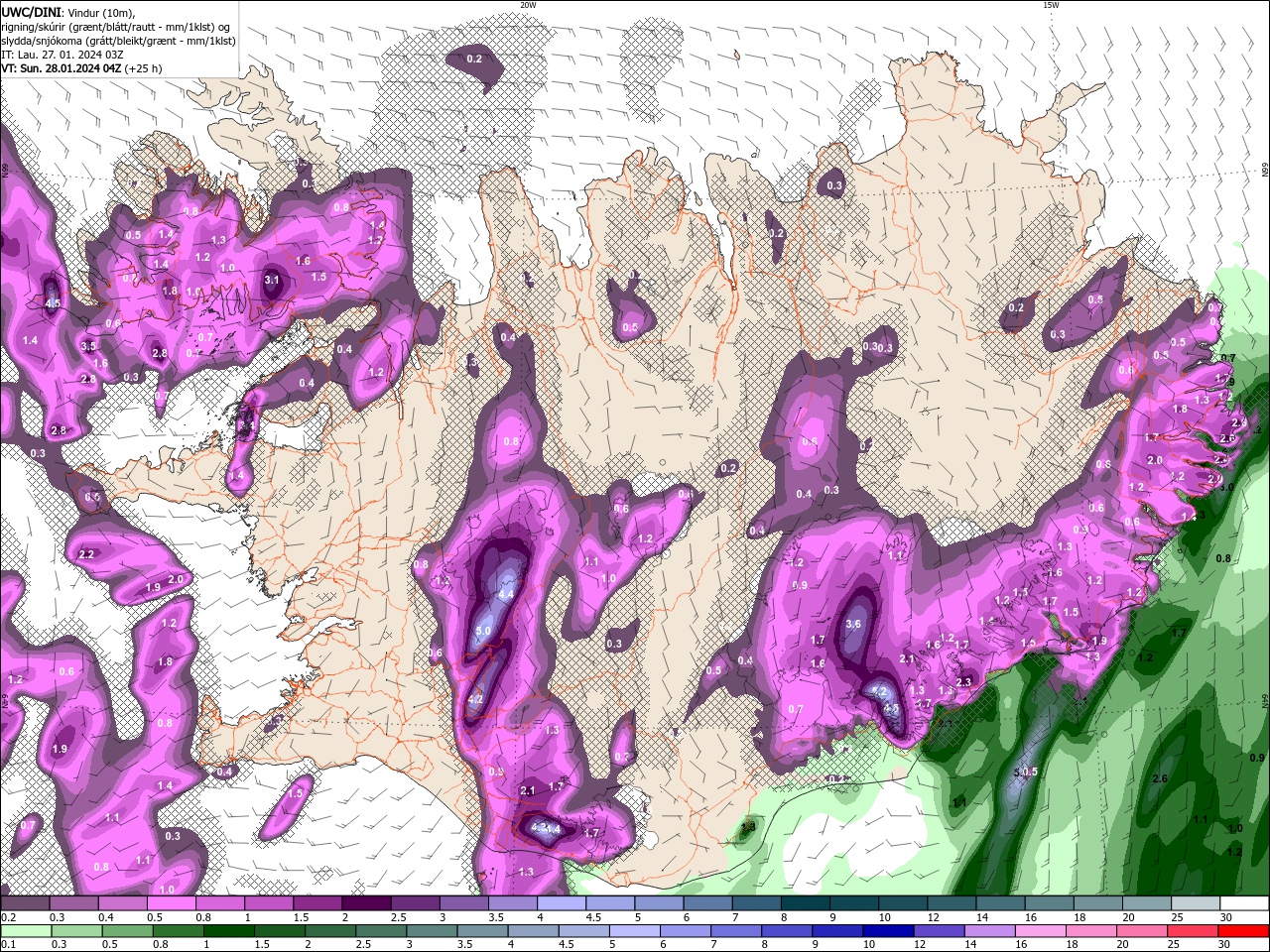Image resolution: width=1270 pixels, height=952 pixels.
Task: Click the 30 label ending the upper color scale
Action: (x=1226, y=917)
